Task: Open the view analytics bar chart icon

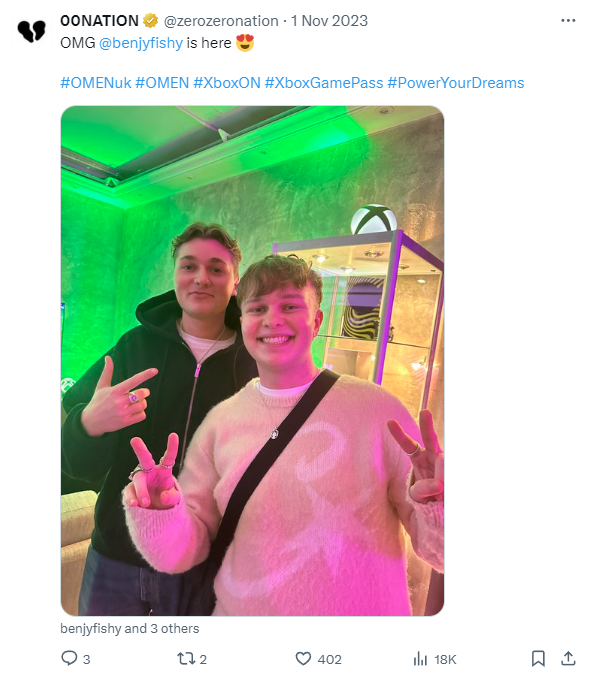Action: [420, 658]
